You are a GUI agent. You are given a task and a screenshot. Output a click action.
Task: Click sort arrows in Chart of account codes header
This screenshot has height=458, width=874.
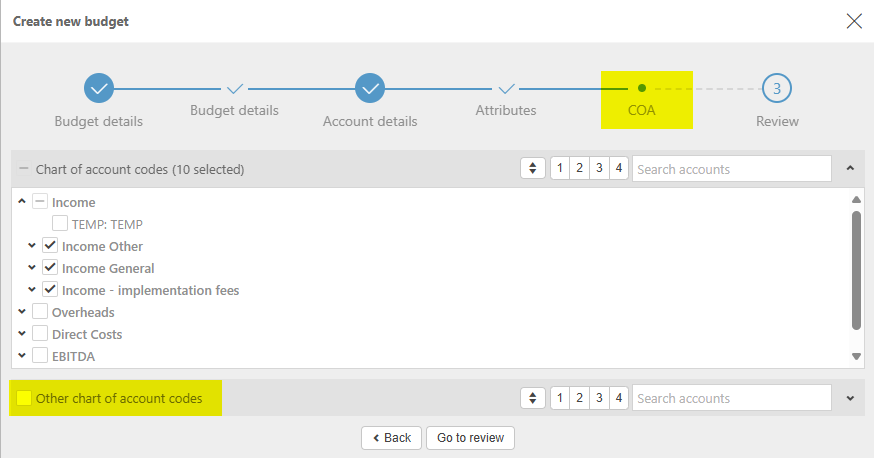pyautogui.click(x=533, y=169)
